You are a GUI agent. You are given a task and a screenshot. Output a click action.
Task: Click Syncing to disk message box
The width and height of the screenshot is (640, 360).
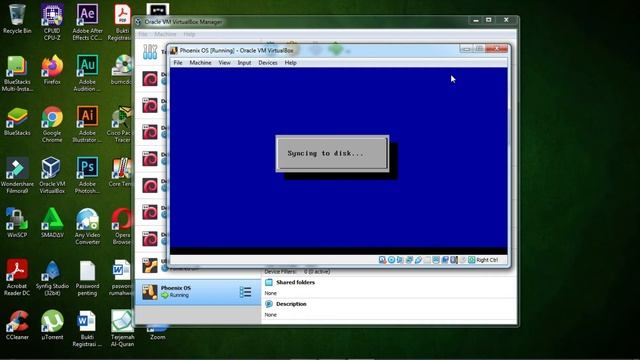332,153
